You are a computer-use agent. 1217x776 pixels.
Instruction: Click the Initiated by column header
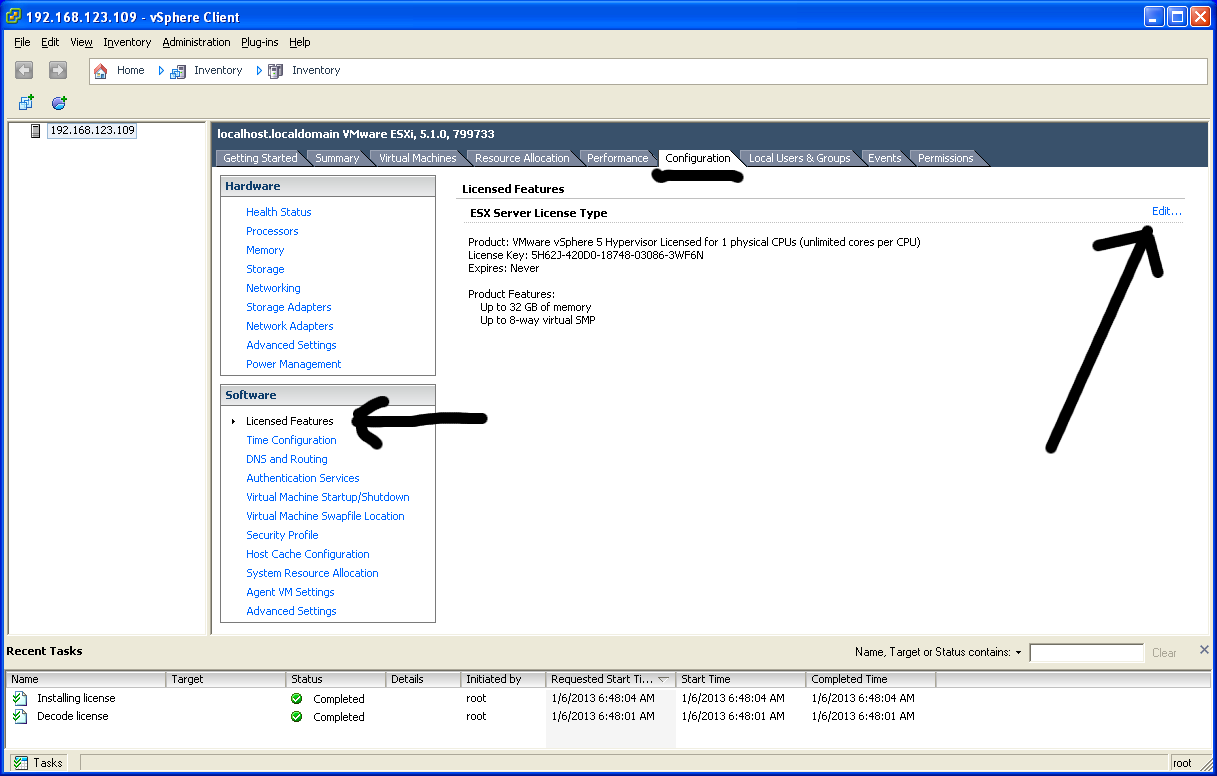[x=504, y=679]
